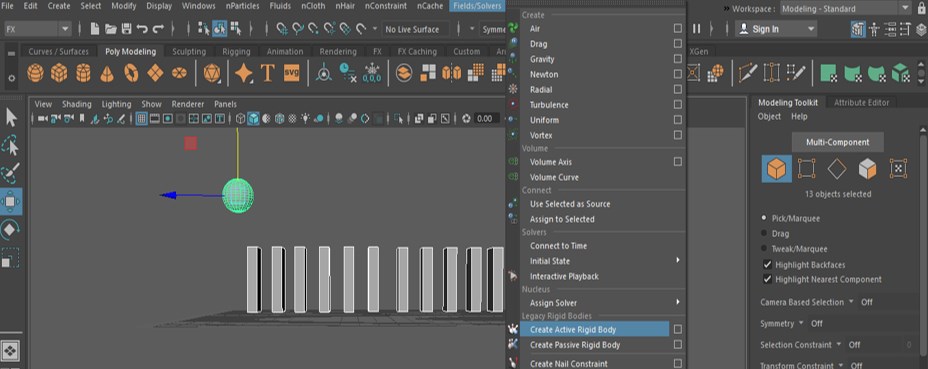Activate the Rotate tool in the toolbox
The image size is (928, 369).
(11, 229)
